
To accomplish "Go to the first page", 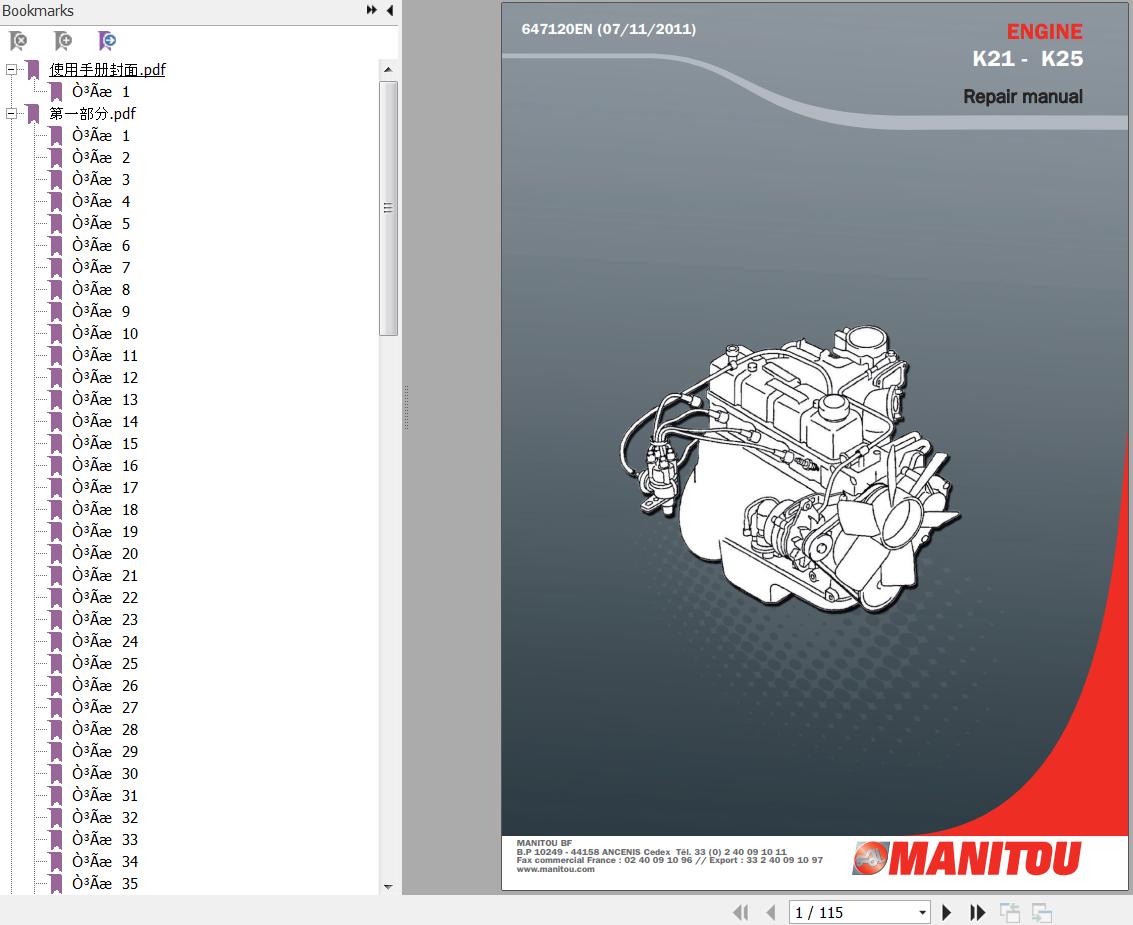I will click(x=741, y=913).
